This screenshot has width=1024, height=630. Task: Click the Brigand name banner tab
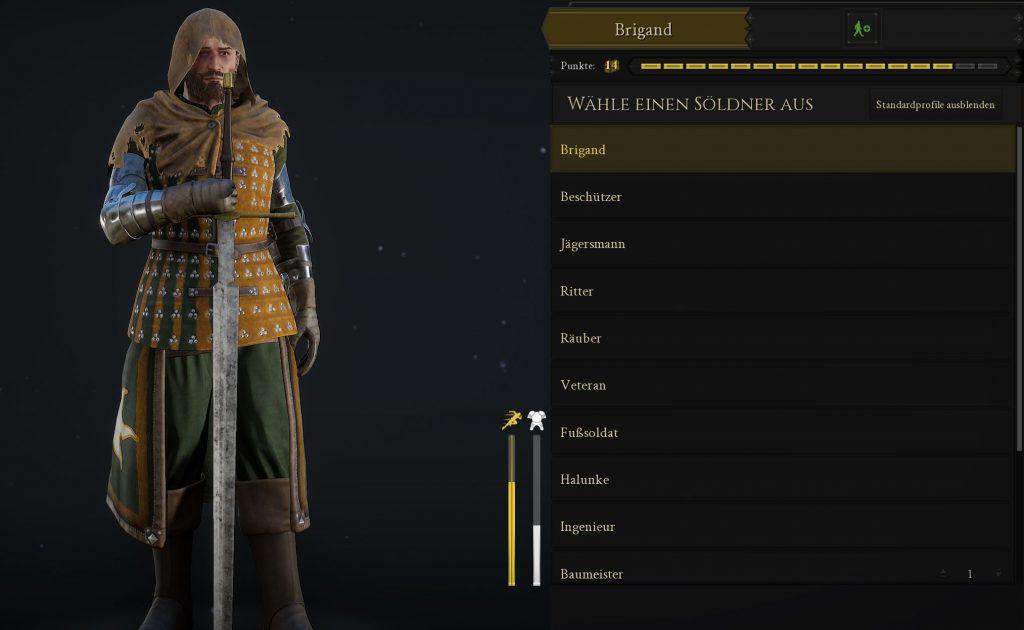click(645, 29)
